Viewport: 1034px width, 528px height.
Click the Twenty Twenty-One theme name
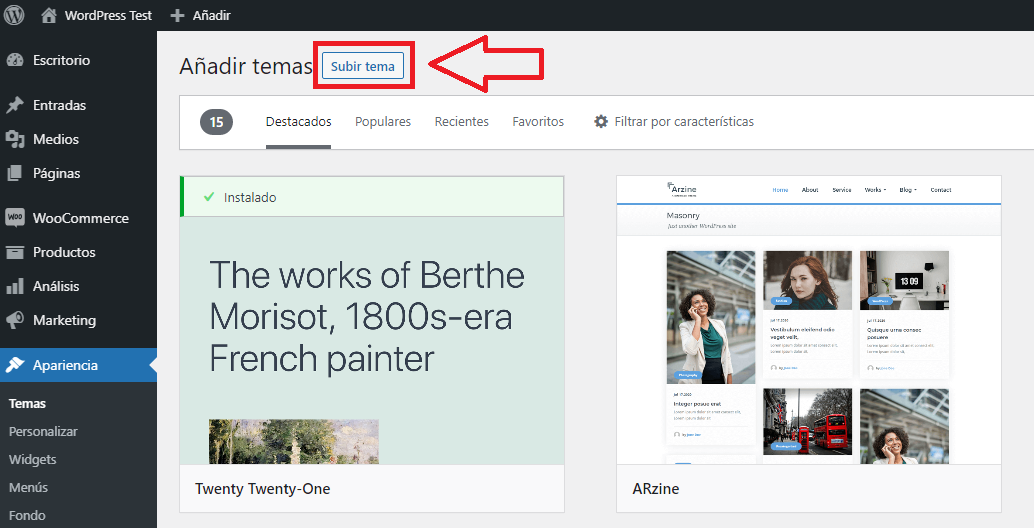click(x=262, y=488)
